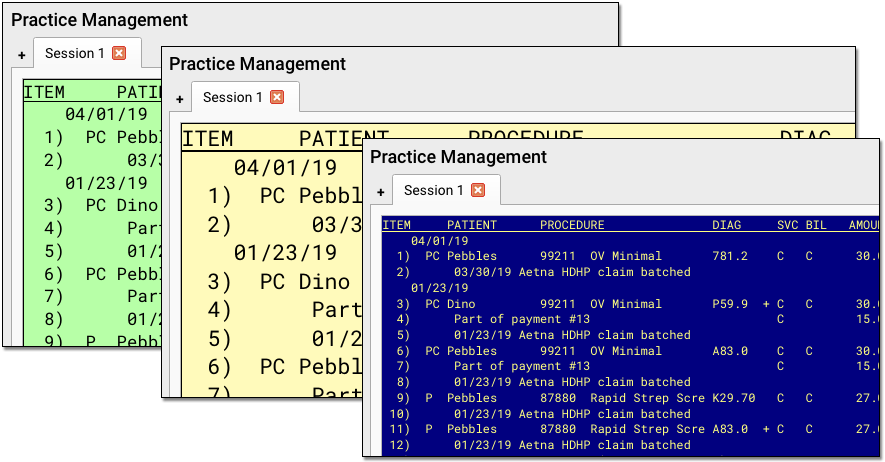Select the 04/01/19 date in the yellow window
The height and width of the screenshot is (462, 885).
pyautogui.click(x=285, y=168)
